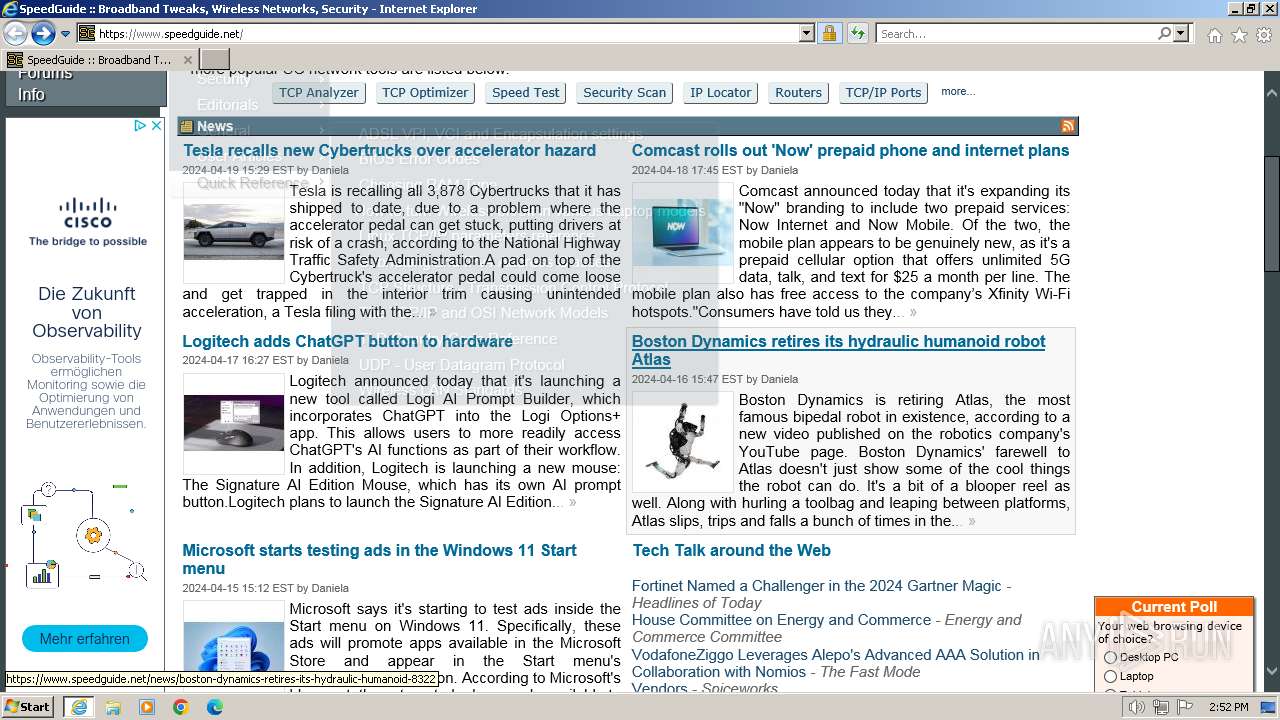The height and width of the screenshot is (720, 1280).
Task: Click the scrollbar down arrow
Action: (x=1271, y=672)
